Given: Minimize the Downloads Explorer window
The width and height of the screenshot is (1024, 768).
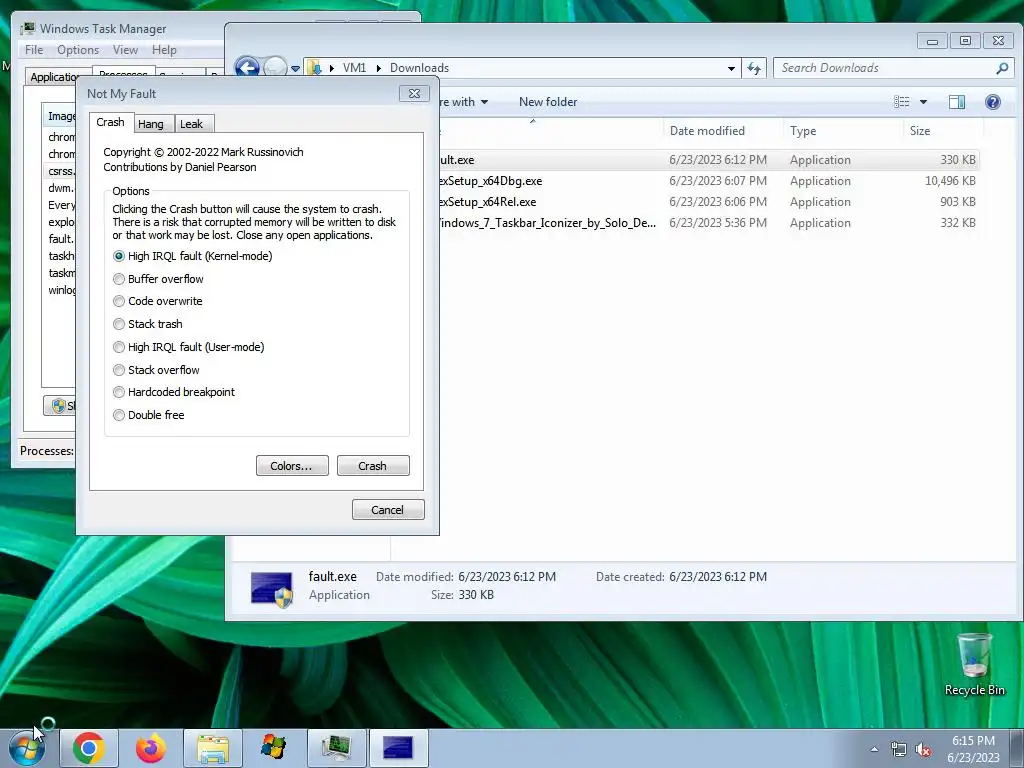Looking at the screenshot, I should click(932, 41).
